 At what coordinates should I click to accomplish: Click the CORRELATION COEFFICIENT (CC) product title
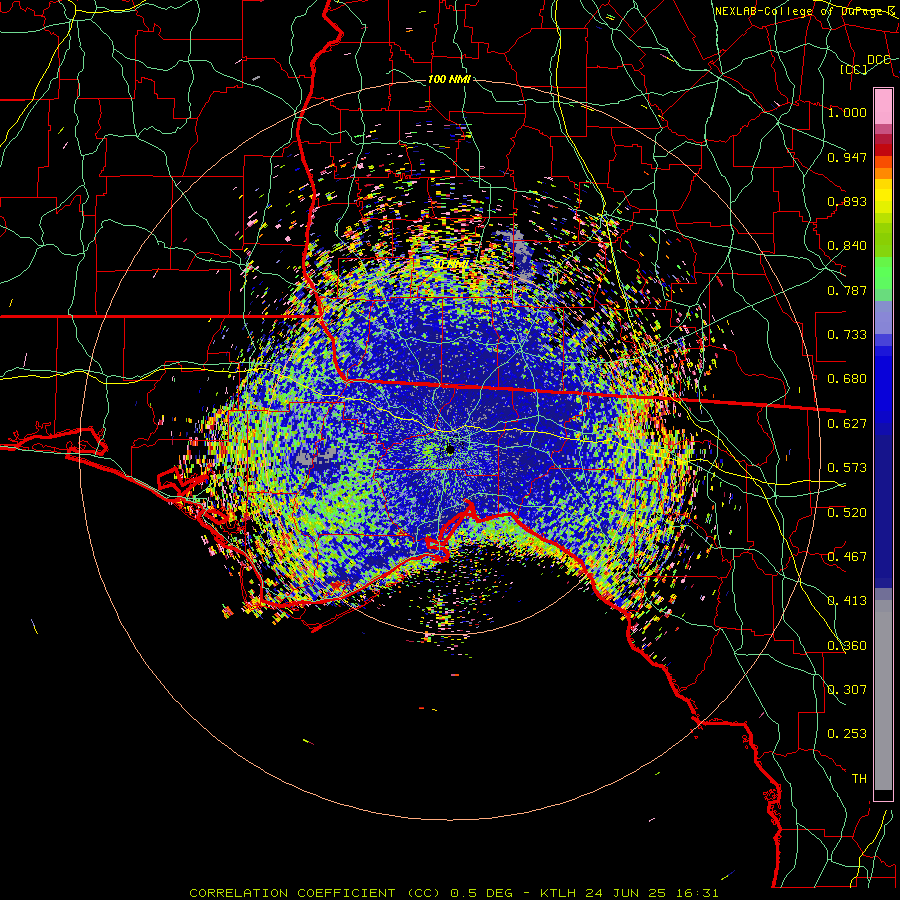point(315,893)
